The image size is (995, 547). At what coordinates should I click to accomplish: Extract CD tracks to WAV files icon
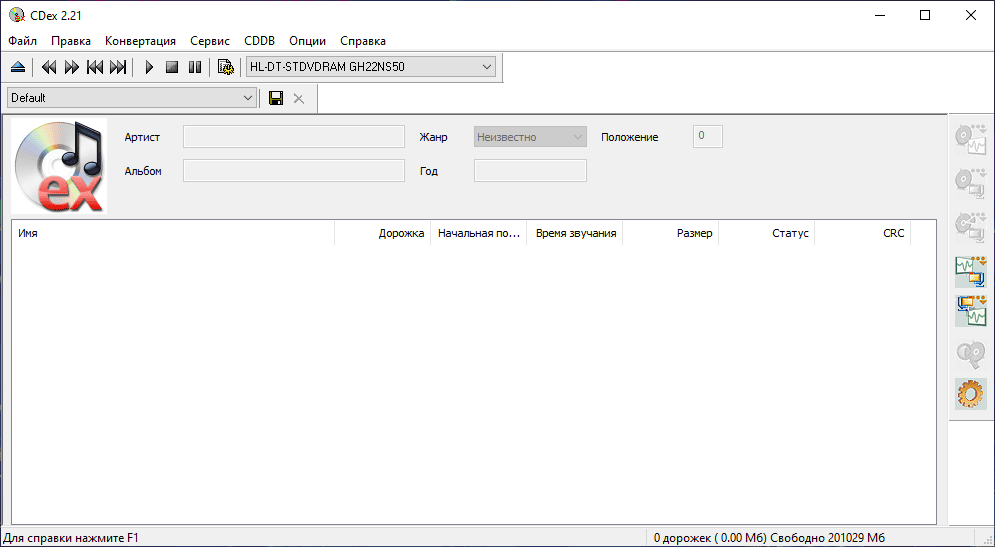tap(971, 140)
